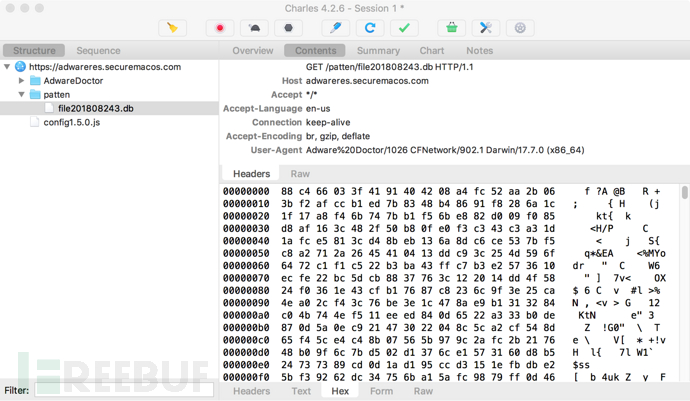The image size is (690, 401).
Task: Open the Notes tab
Action: coord(479,51)
